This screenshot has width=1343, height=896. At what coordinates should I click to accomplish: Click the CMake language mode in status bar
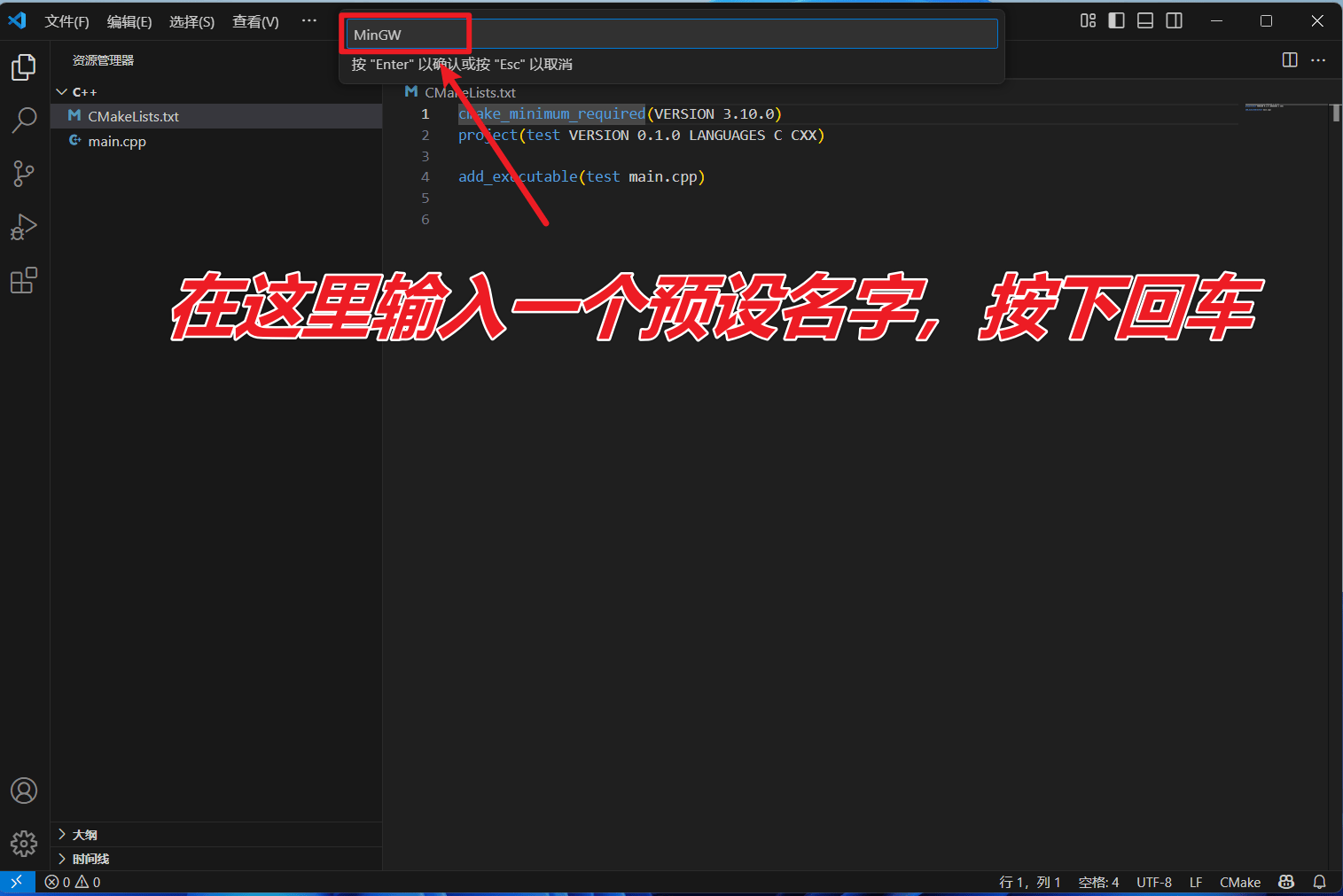click(1239, 882)
